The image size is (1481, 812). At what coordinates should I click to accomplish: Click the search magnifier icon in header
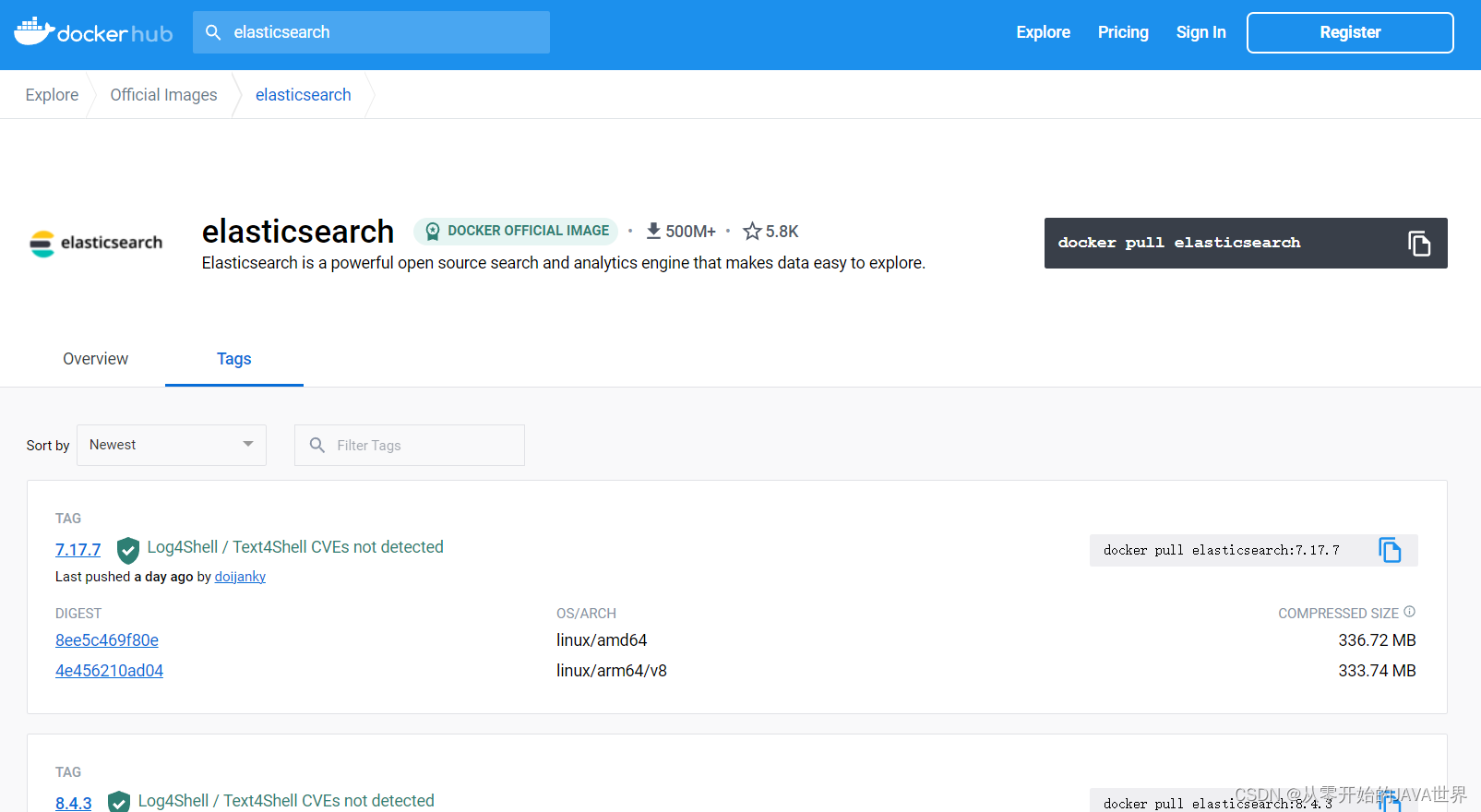click(x=213, y=32)
